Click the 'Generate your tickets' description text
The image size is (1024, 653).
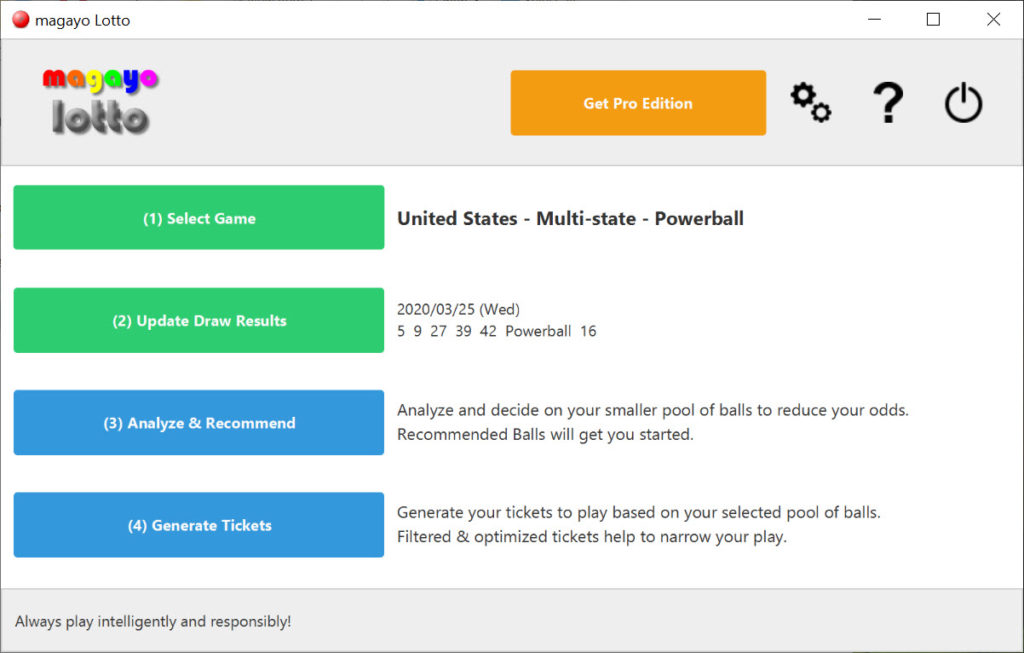[x=638, y=513]
